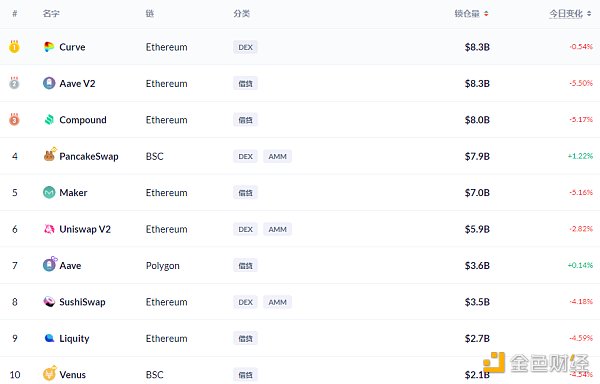Sort by 锁仓量 column arrows
This screenshot has width=600, height=384.
click(x=486, y=14)
